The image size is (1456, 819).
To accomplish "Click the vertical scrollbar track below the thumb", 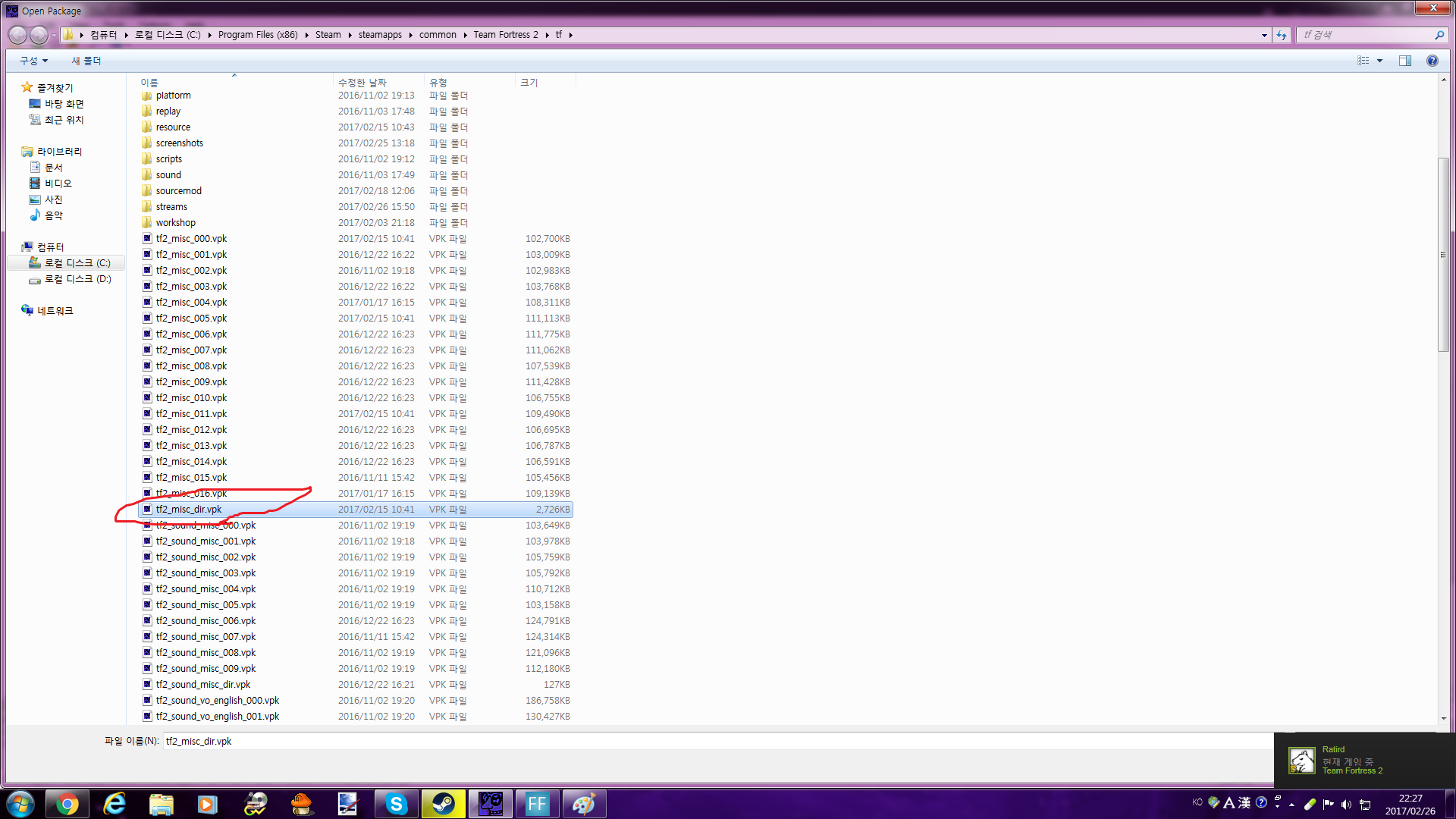I will [x=1443, y=531].
